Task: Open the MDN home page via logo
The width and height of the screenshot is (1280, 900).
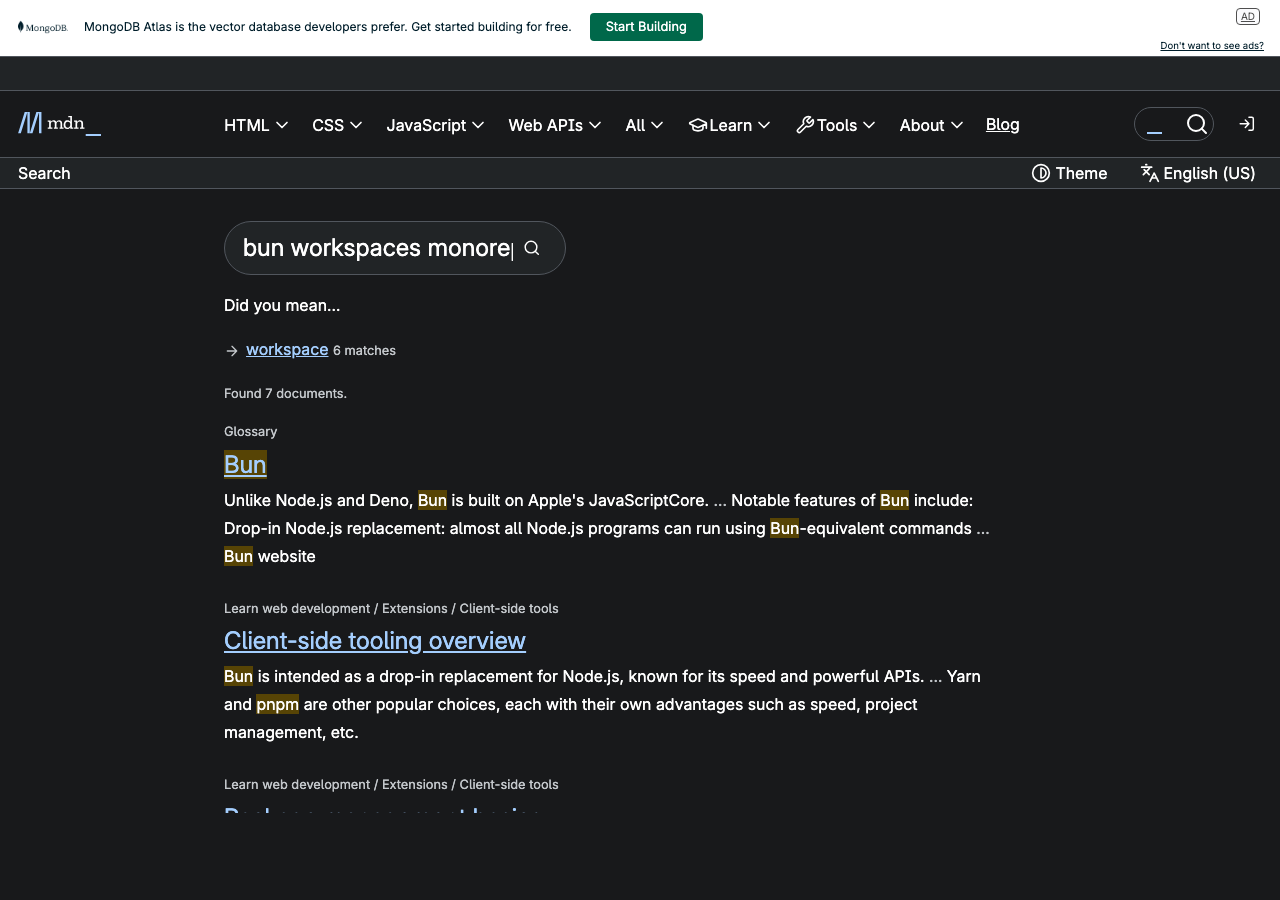Action: click(x=58, y=123)
